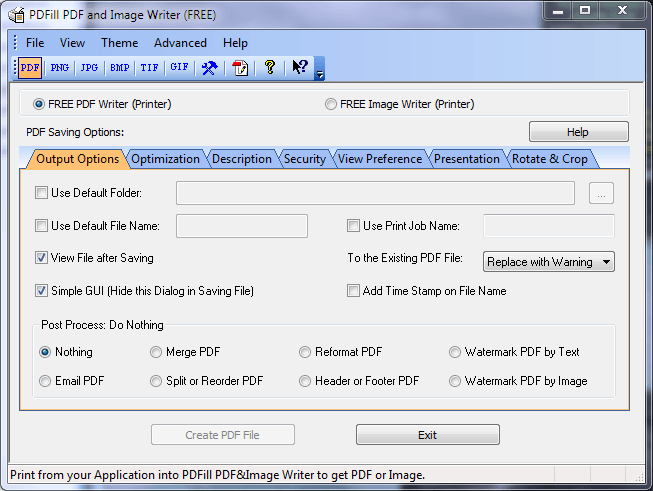This screenshot has width=653, height=491.
Task: Choose Reformat PDF radio button
Action: [x=305, y=352]
